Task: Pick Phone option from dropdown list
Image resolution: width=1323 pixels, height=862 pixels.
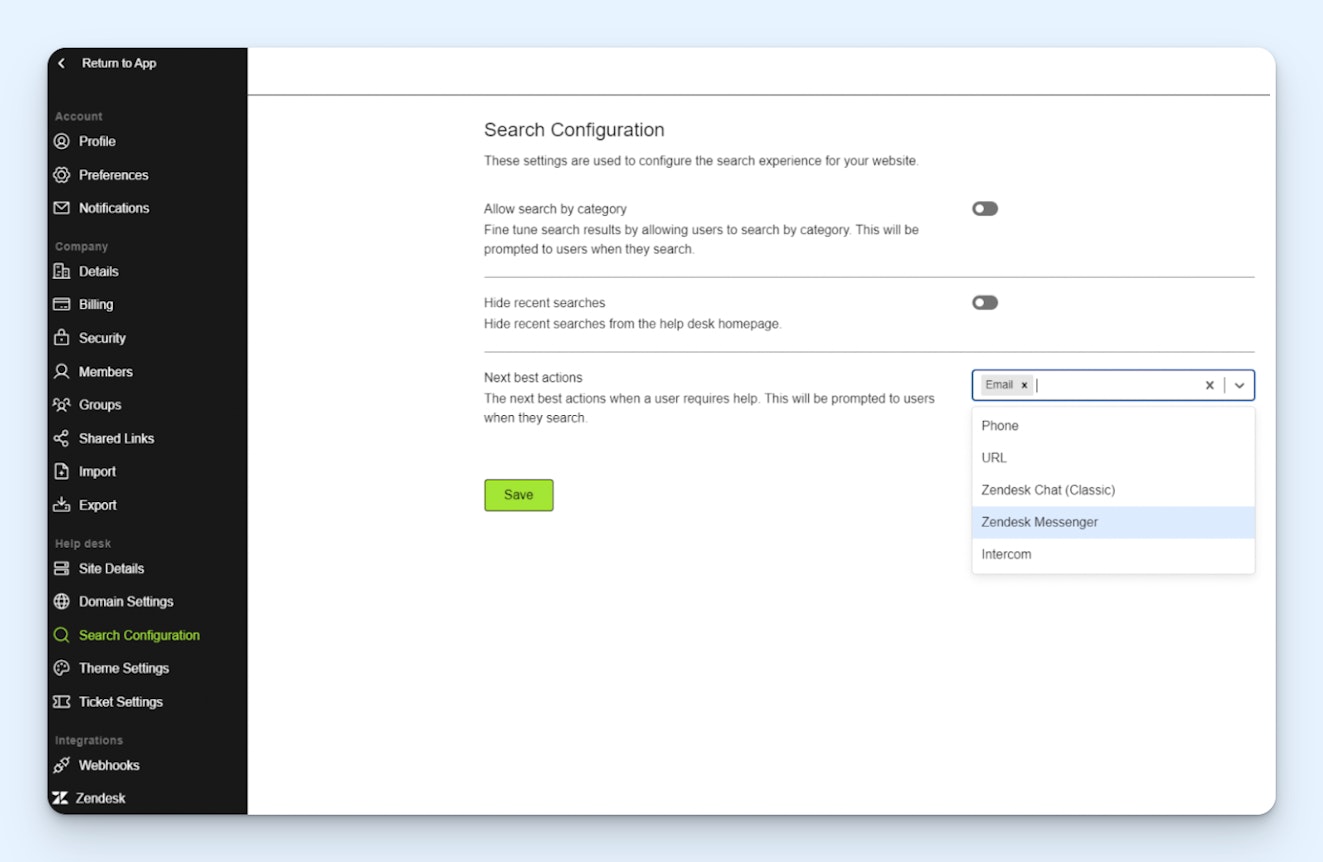Action: pyautogui.click(x=1000, y=426)
